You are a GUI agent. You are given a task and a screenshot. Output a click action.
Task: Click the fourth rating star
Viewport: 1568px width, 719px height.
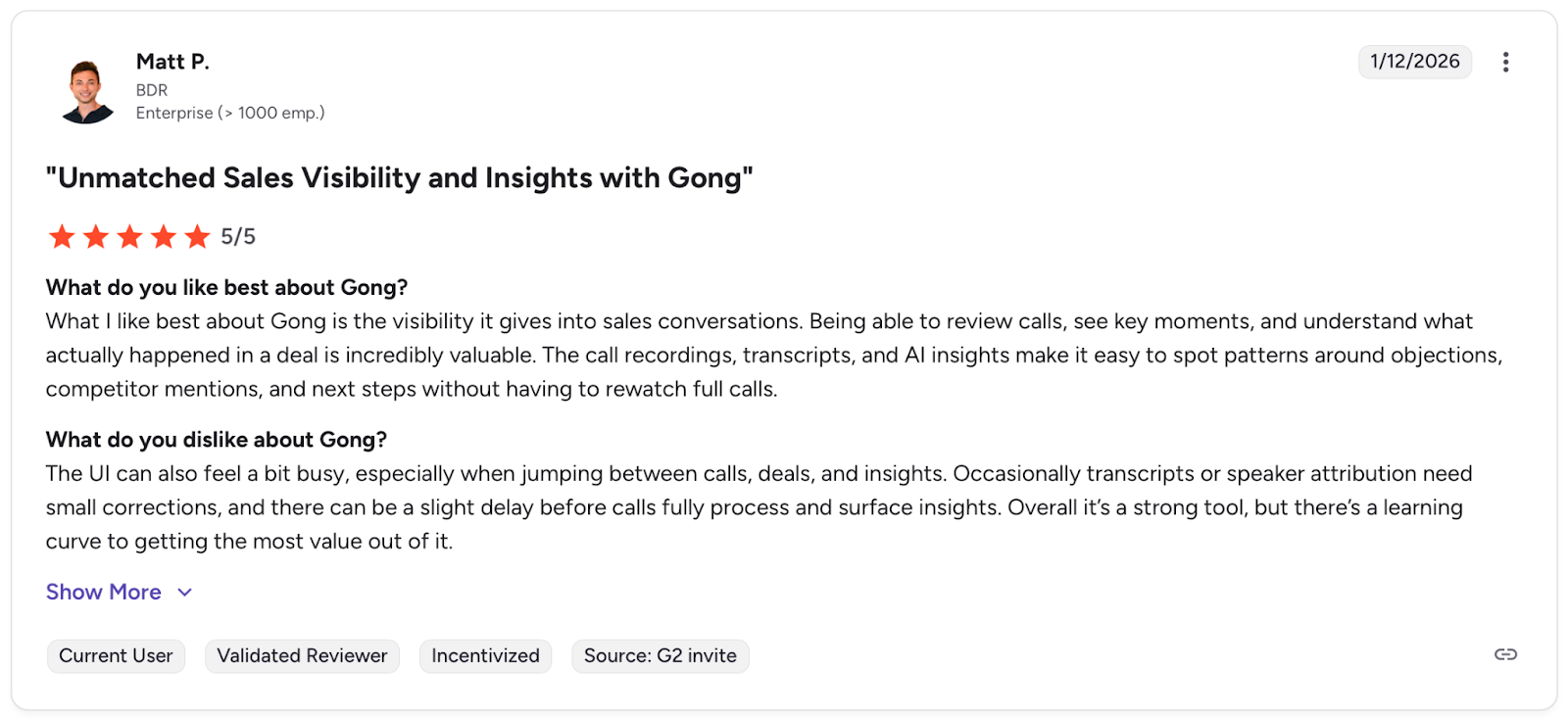pos(164,236)
